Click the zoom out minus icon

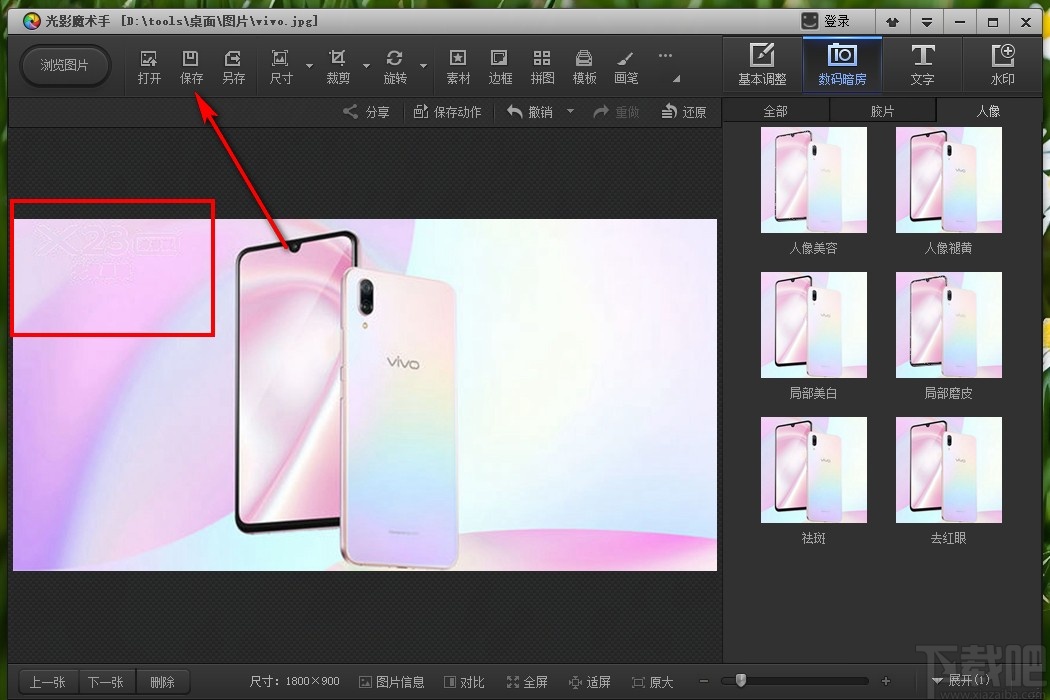[x=703, y=681]
